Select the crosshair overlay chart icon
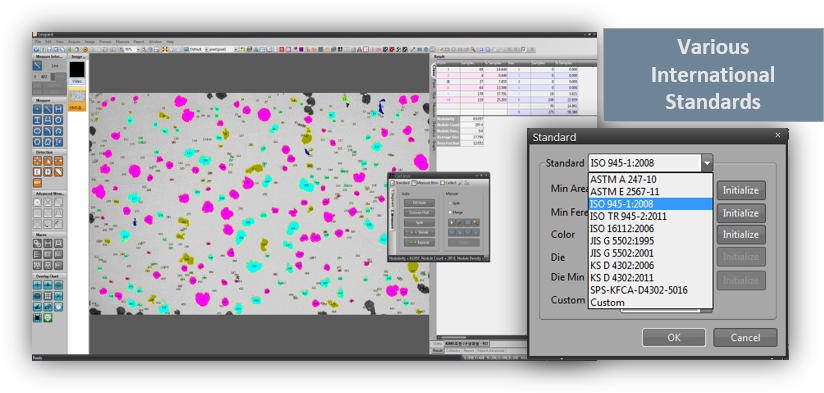The height and width of the screenshot is (393, 824). pos(37,284)
